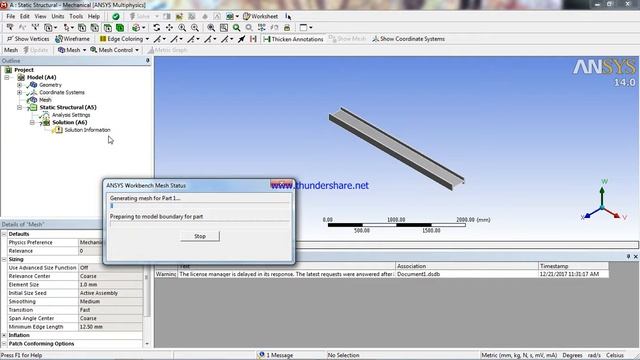Select the Pan view tool
Screen dimensions: 640x360
tap(169, 28)
